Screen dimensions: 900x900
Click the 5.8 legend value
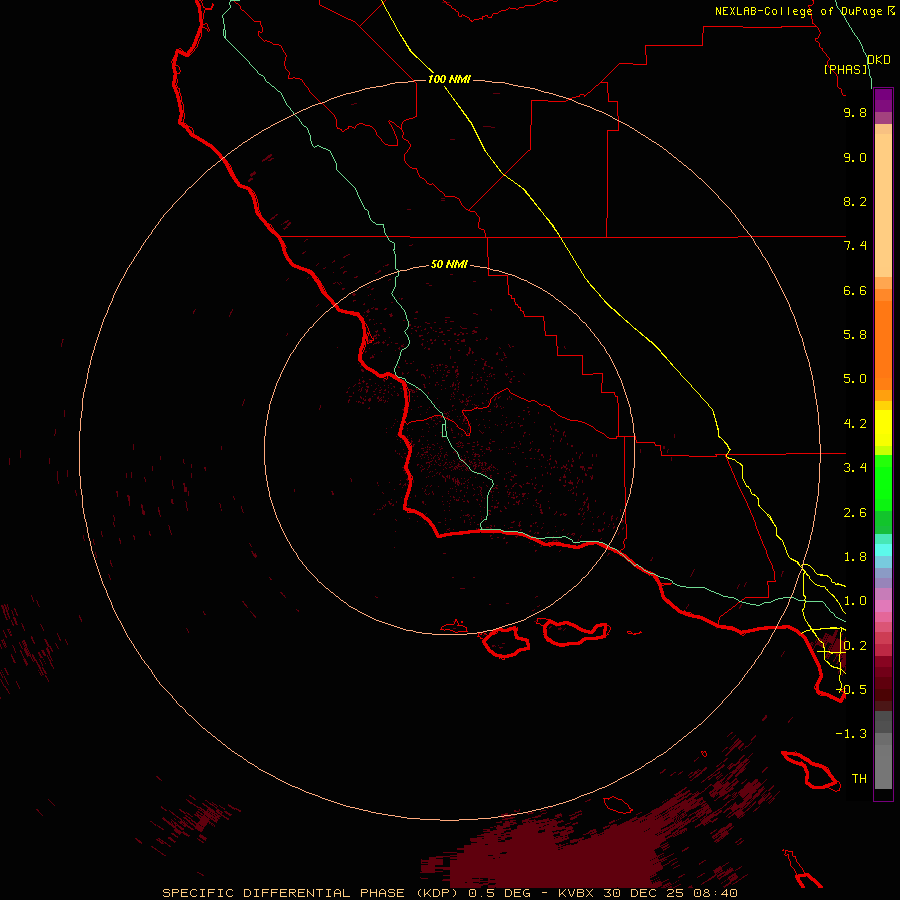855,335
